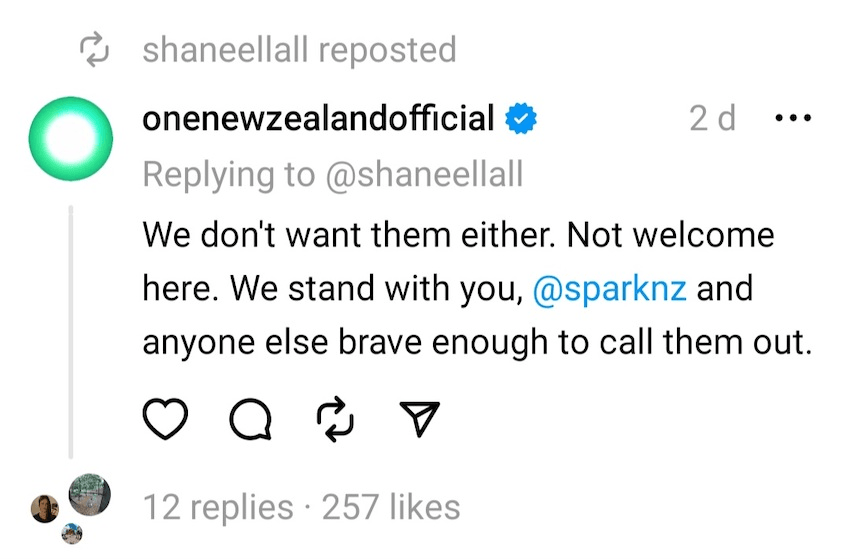Click the vertical thread connector line
Viewport: 850px width, 559px height.
pyautogui.click(x=71, y=330)
